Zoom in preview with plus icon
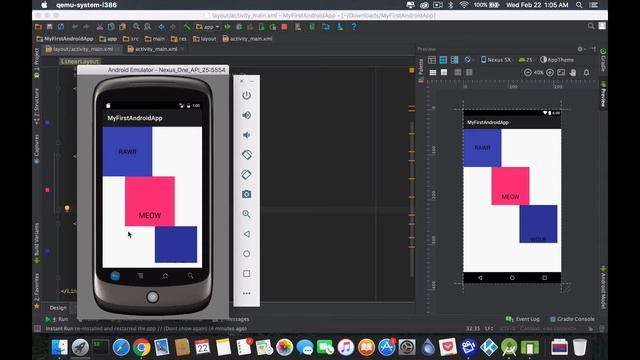The height and width of the screenshot is (360, 640). tap(550, 72)
